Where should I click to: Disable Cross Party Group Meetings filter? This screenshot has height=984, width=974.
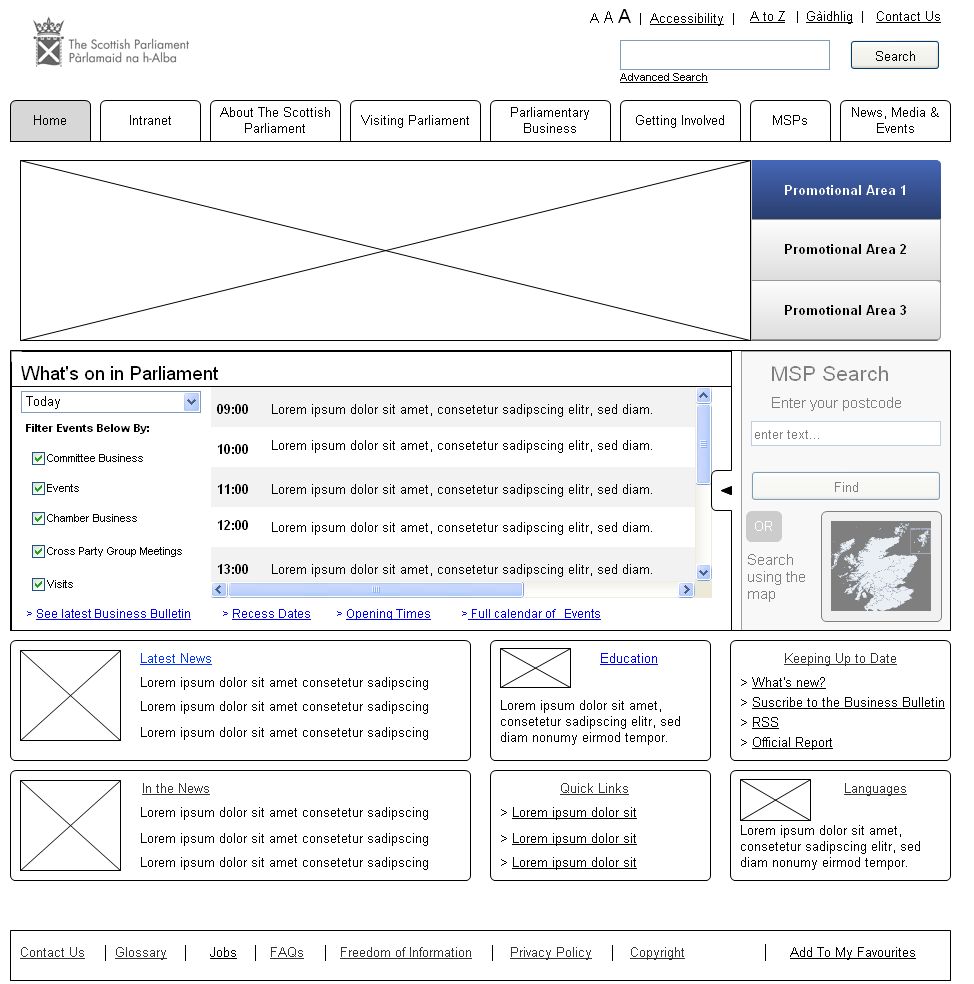(39, 551)
